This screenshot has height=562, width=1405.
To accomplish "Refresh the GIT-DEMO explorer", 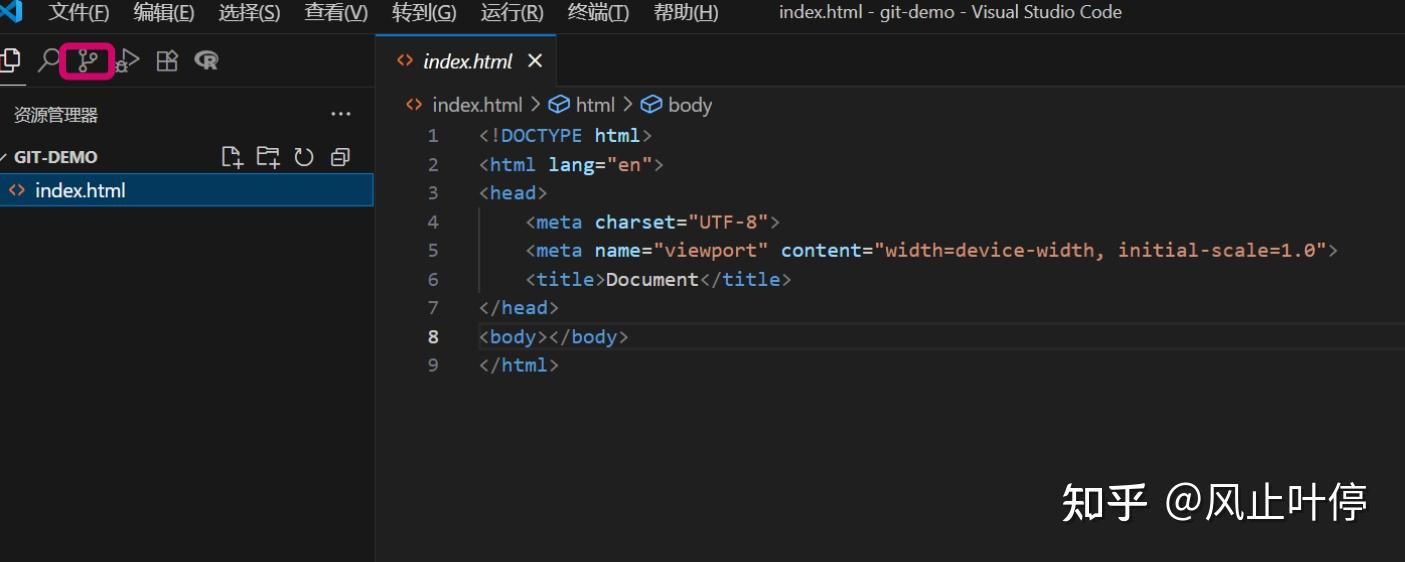I will [x=304, y=157].
